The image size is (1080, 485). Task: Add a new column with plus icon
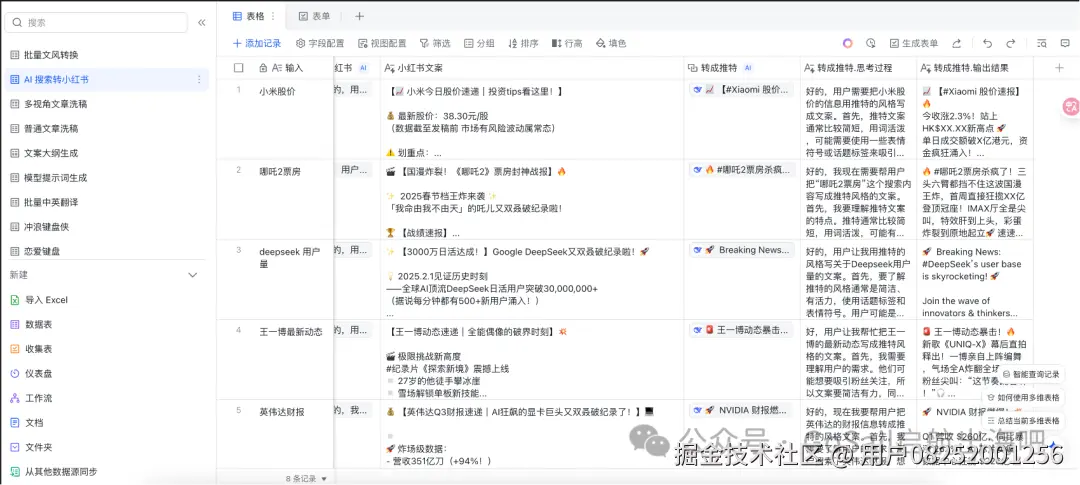(x=1059, y=68)
